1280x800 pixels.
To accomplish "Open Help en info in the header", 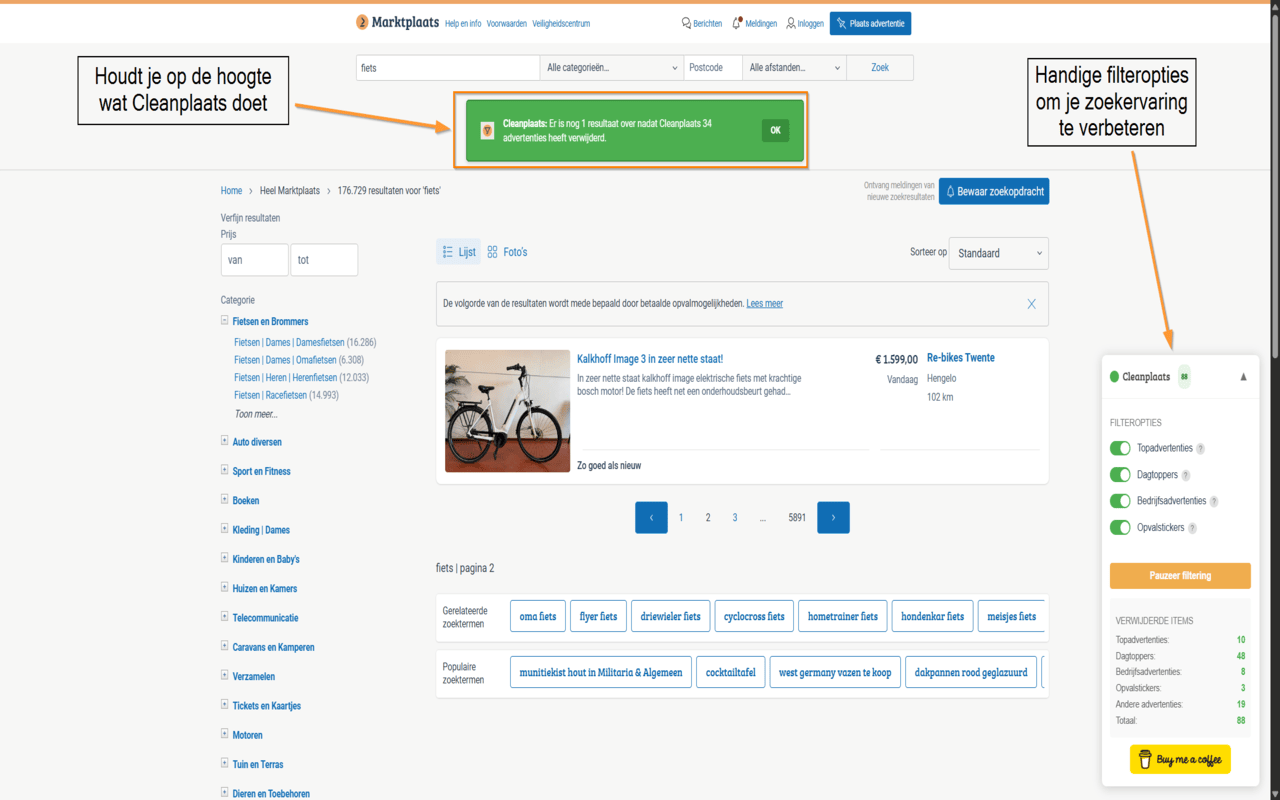I will pos(462,23).
